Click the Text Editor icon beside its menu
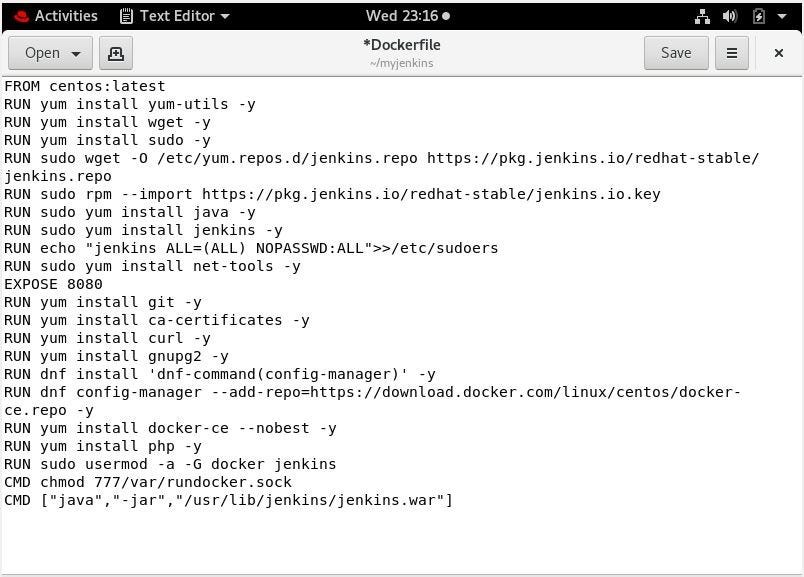Viewport: 804px width, 577px height. [125, 15]
